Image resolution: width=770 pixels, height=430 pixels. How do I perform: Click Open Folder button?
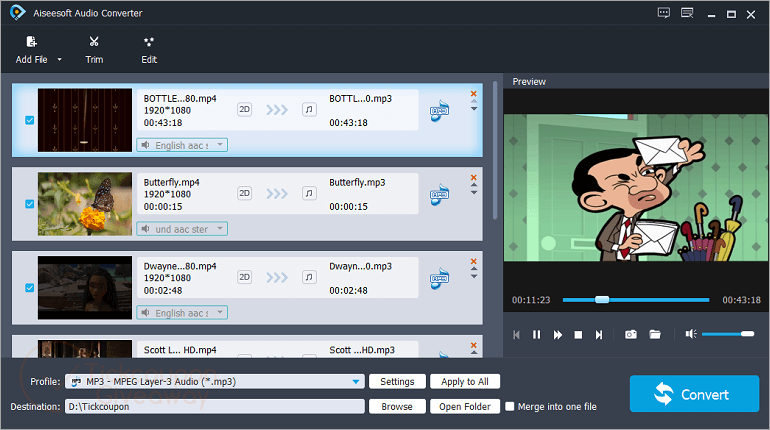click(x=465, y=406)
